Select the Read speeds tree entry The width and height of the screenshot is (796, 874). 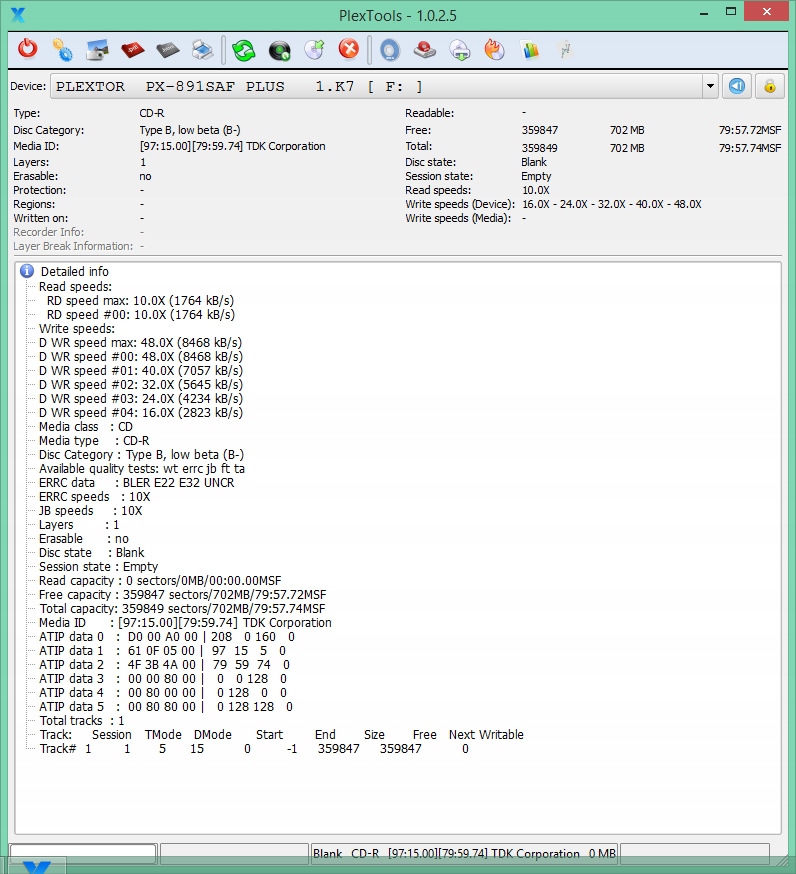[x=75, y=286]
